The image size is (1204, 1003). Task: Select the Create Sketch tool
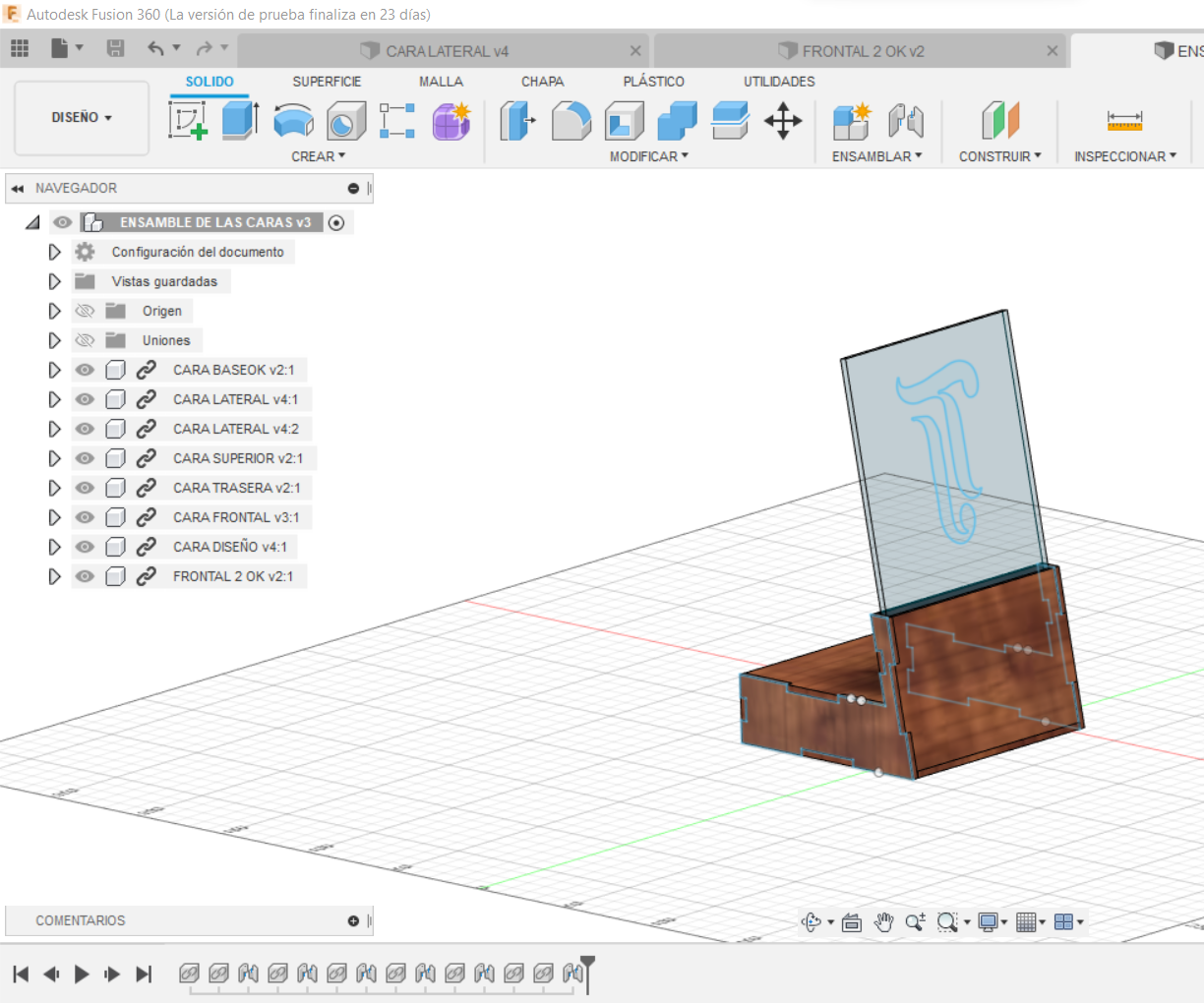click(x=188, y=121)
